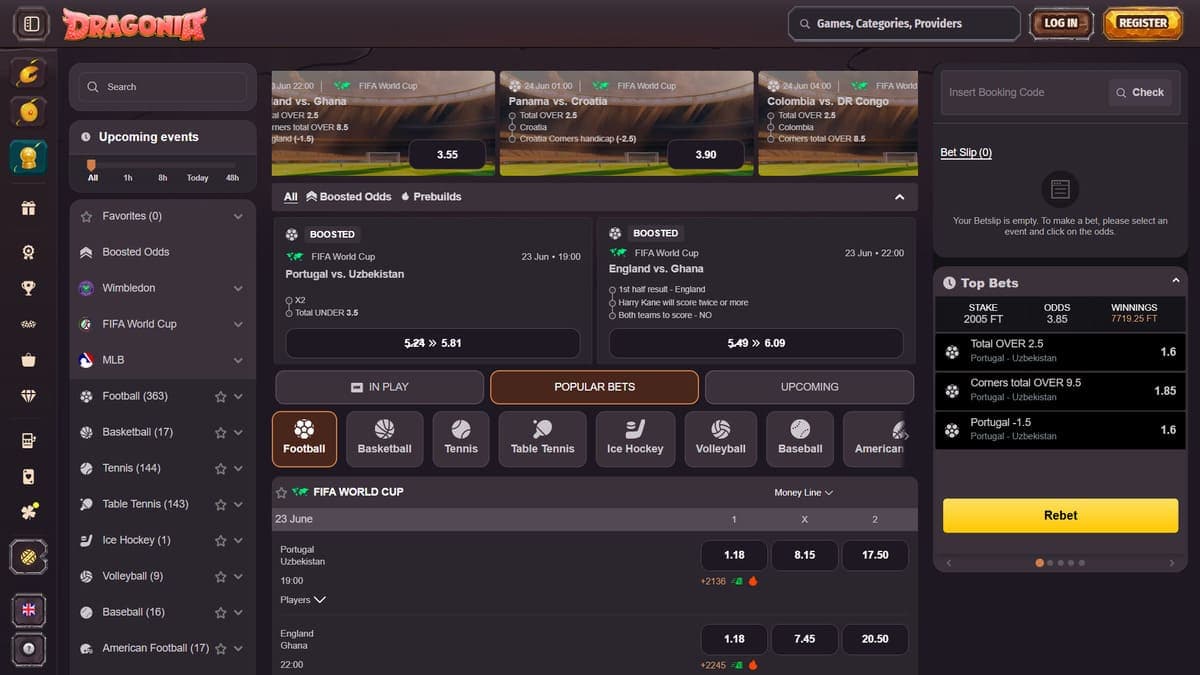Collapse the boosted odds section chevron
The image size is (1200, 675).
coord(899,197)
